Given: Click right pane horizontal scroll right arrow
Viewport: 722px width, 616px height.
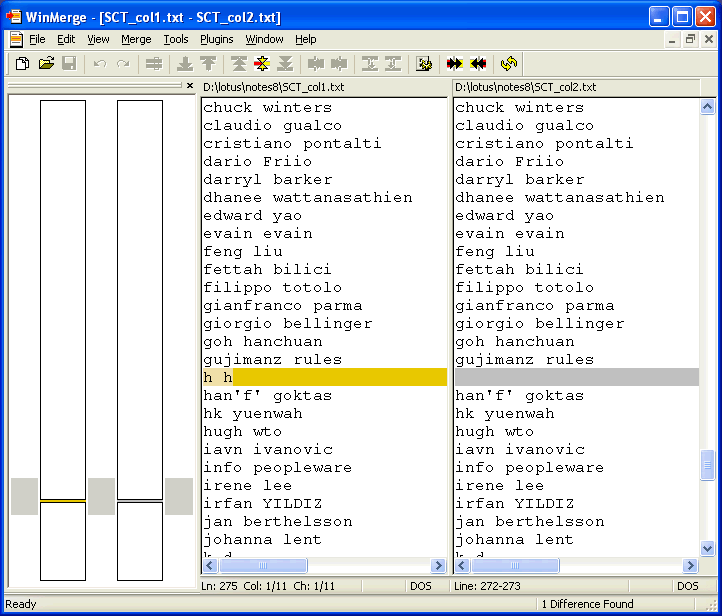Looking at the screenshot, I should click(x=690, y=565).
